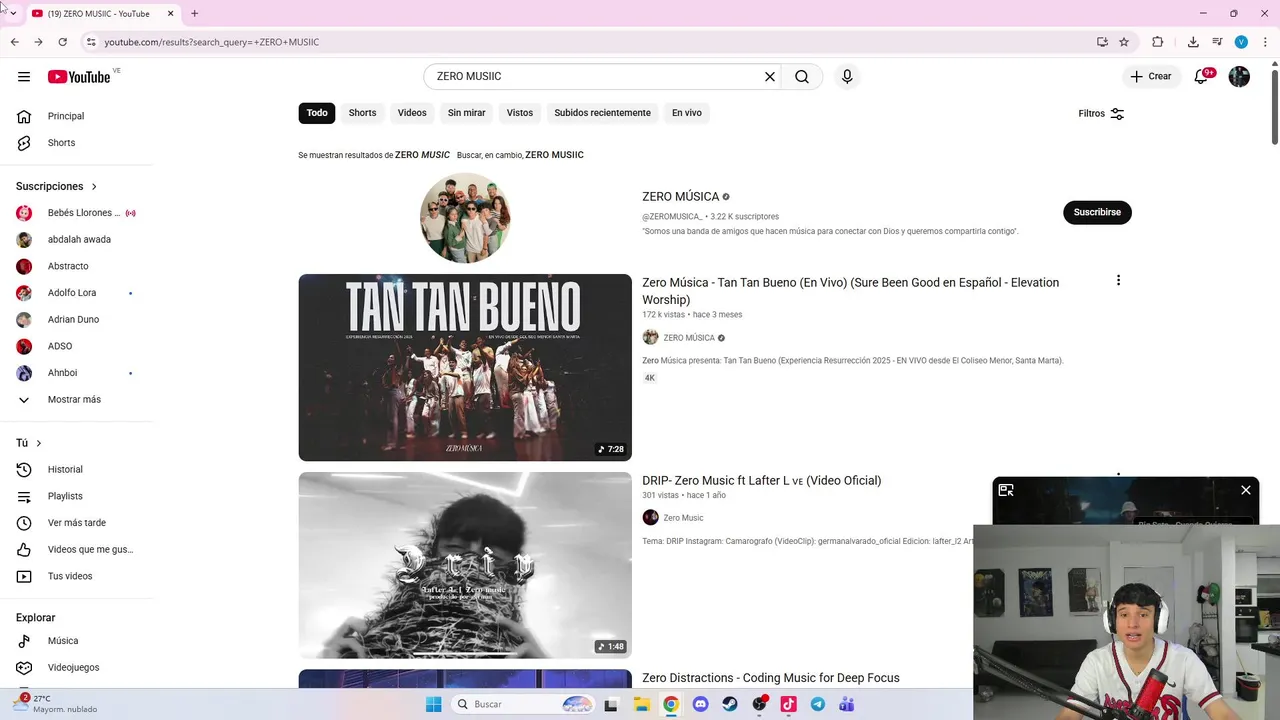This screenshot has width=1280, height=720.
Task: Start voice search with the microphone
Action: click(847, 77)
